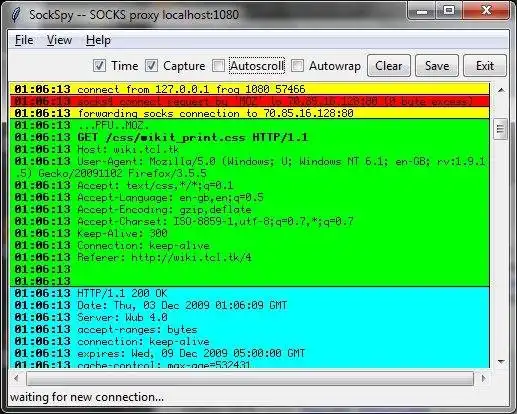This screenshot has width=517, height=414.
Task: Click the 'accept-ranges: bytes' line
Action: (x=250, y=329)
